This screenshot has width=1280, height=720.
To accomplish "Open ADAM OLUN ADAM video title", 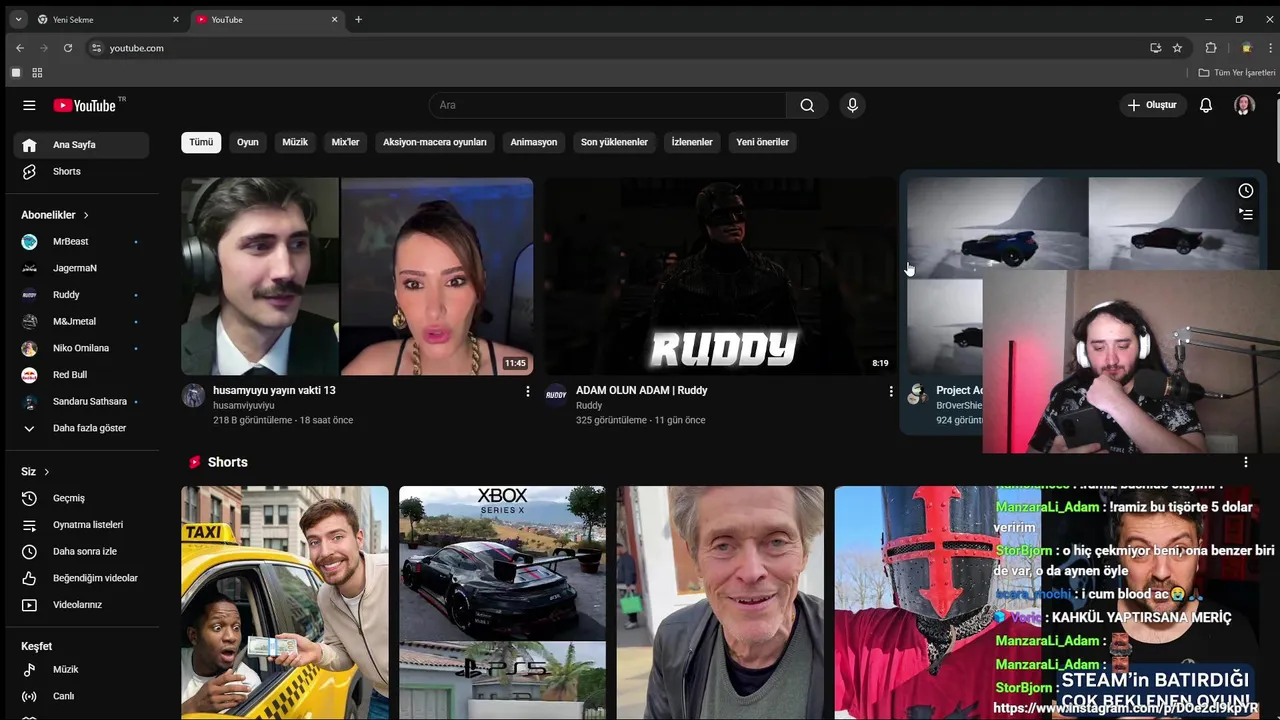I will click(641, 390).
